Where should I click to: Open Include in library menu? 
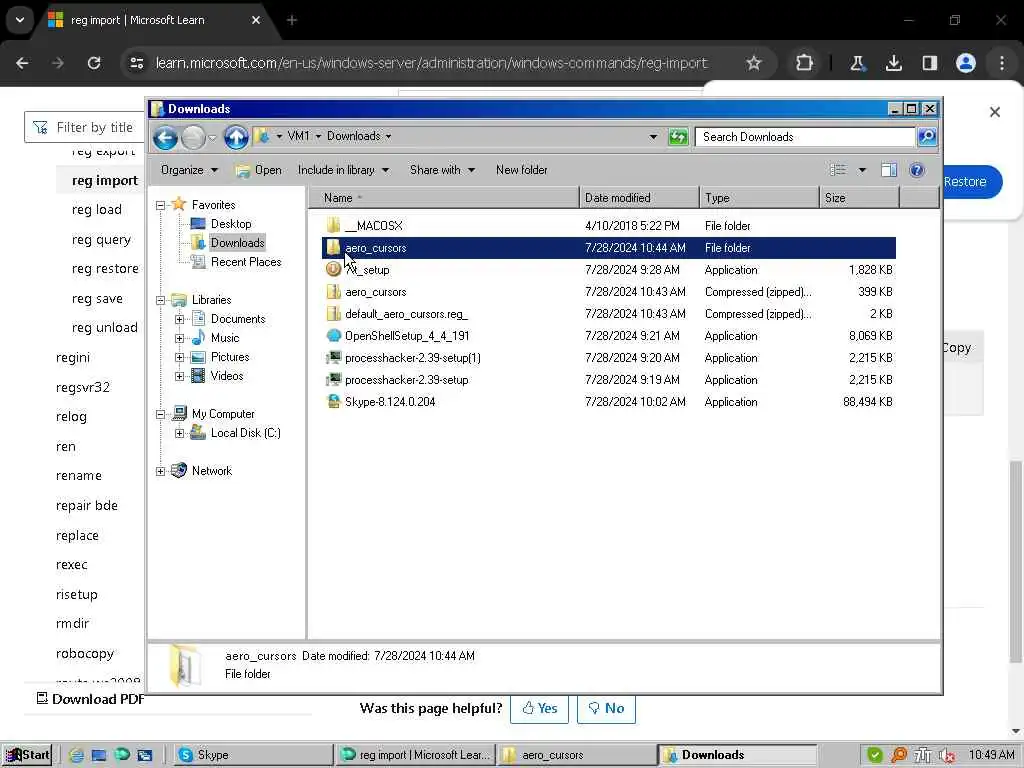[343, 170]
